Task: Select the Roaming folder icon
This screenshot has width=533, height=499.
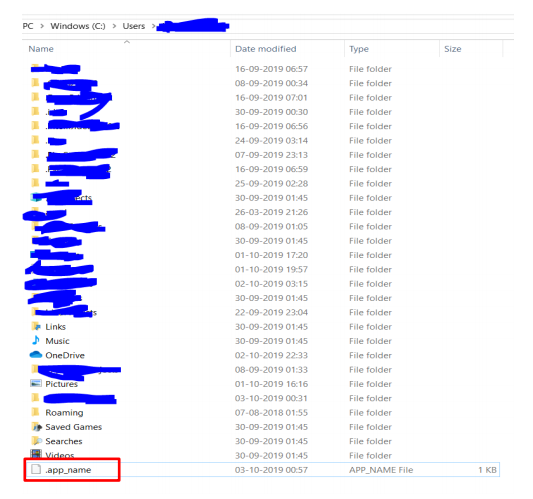Action: coord(35,412)
